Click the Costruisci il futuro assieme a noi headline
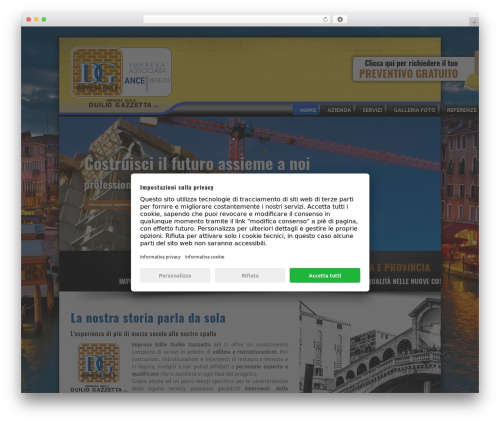The height and width of the screenshot is (423, 500). point(197,164)
